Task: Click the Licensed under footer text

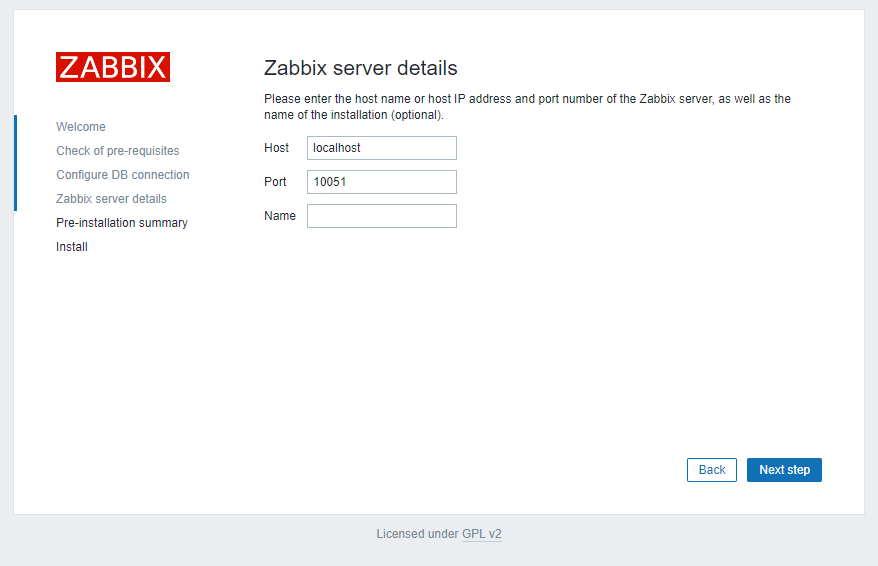Action: coord(418,534)
